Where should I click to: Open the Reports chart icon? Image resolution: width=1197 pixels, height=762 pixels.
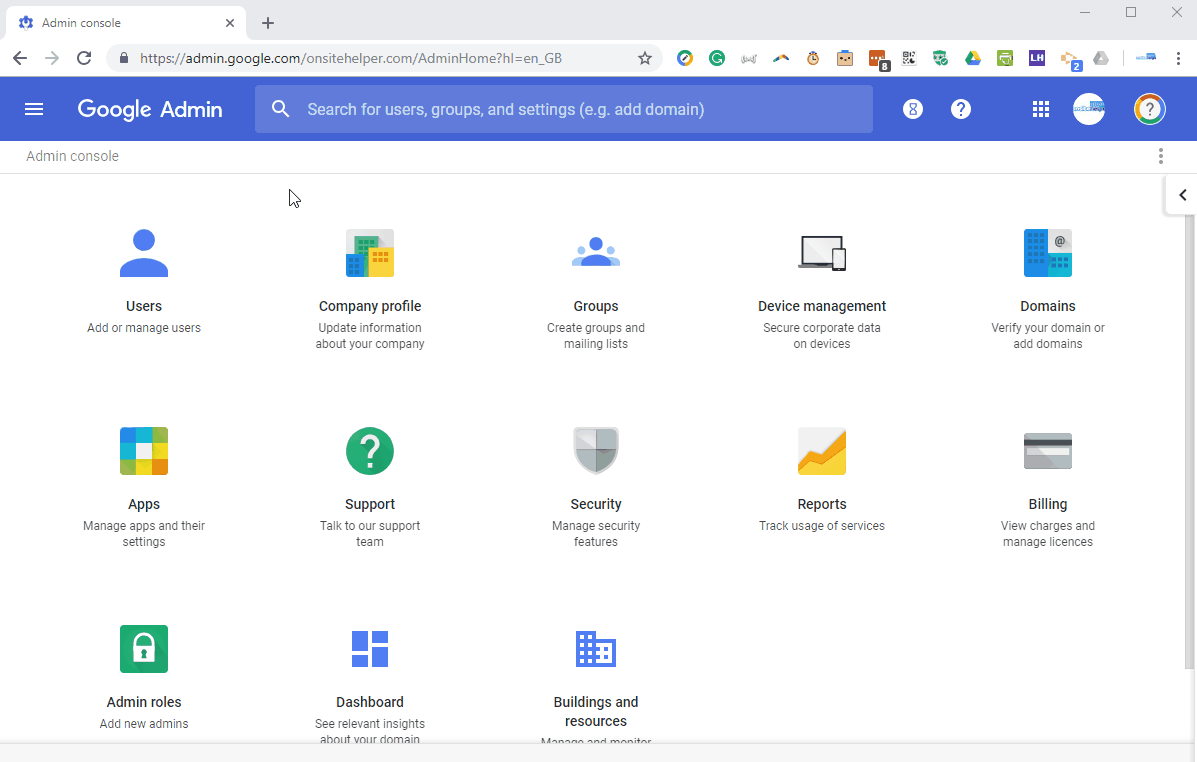click(822, 450)
